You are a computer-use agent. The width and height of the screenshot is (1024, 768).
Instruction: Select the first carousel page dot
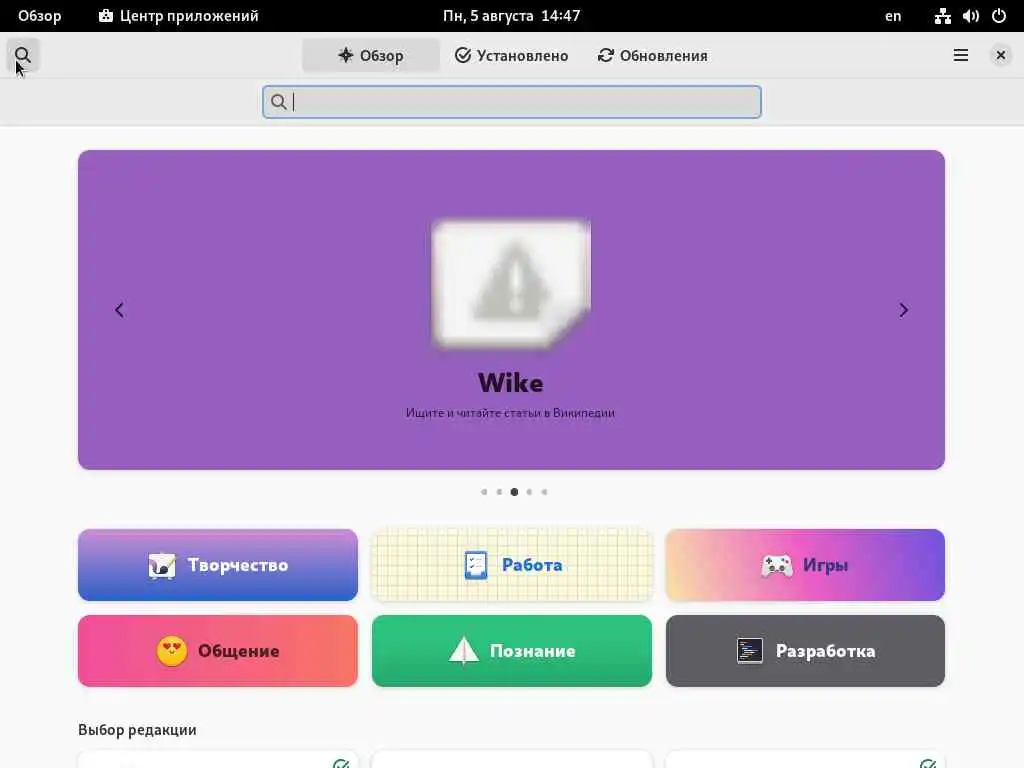click(484, 492)
